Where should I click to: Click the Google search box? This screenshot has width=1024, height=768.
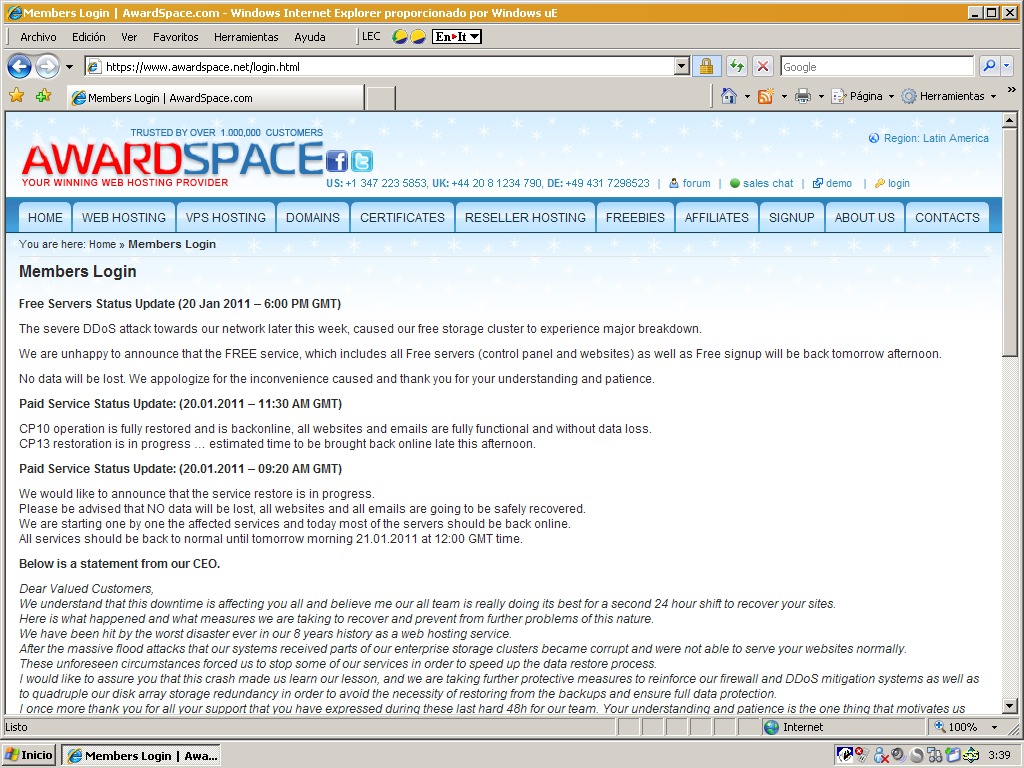(877, 66)
